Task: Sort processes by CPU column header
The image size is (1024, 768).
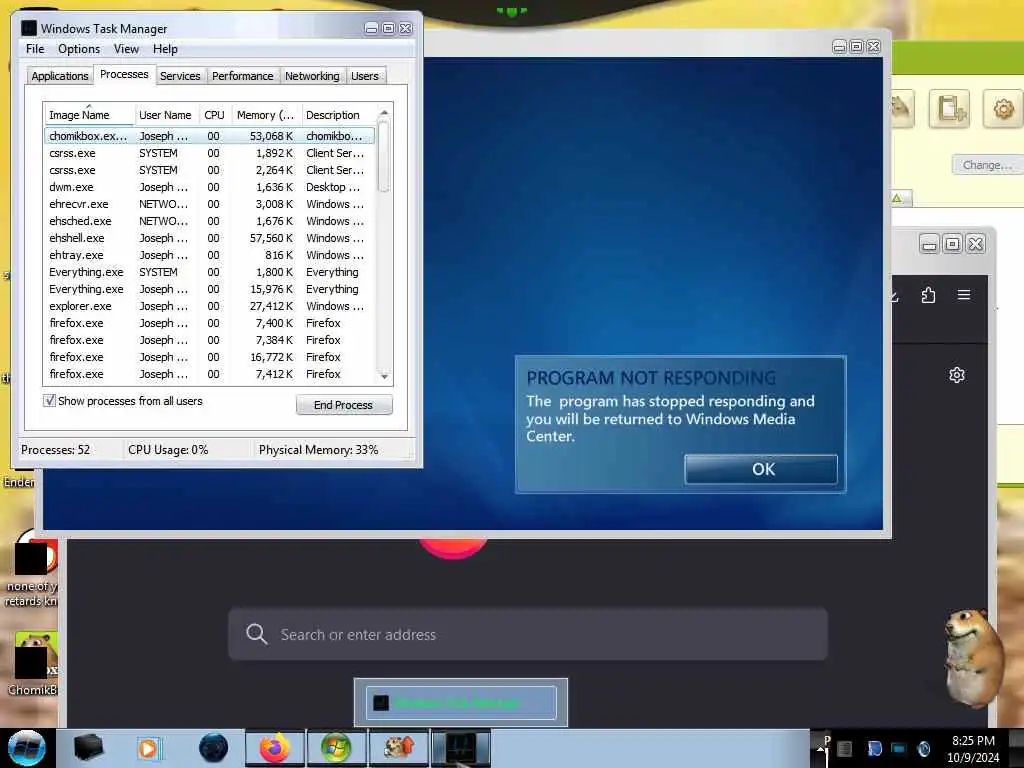Action: pos(214,115)
